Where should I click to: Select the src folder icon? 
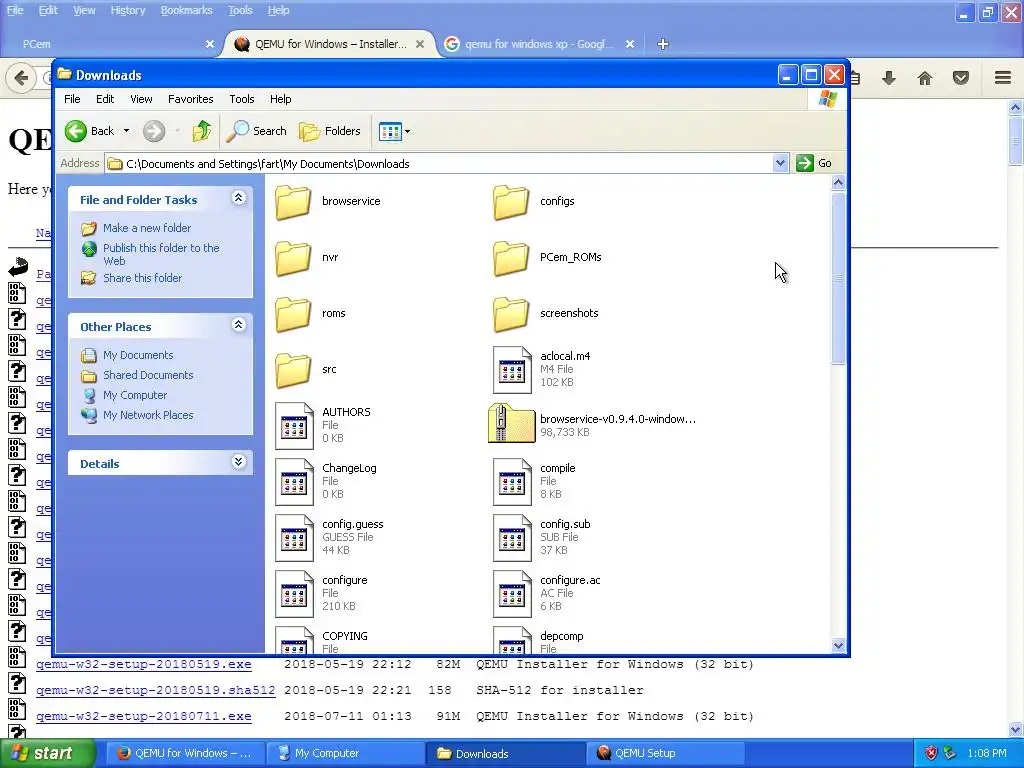293,370
